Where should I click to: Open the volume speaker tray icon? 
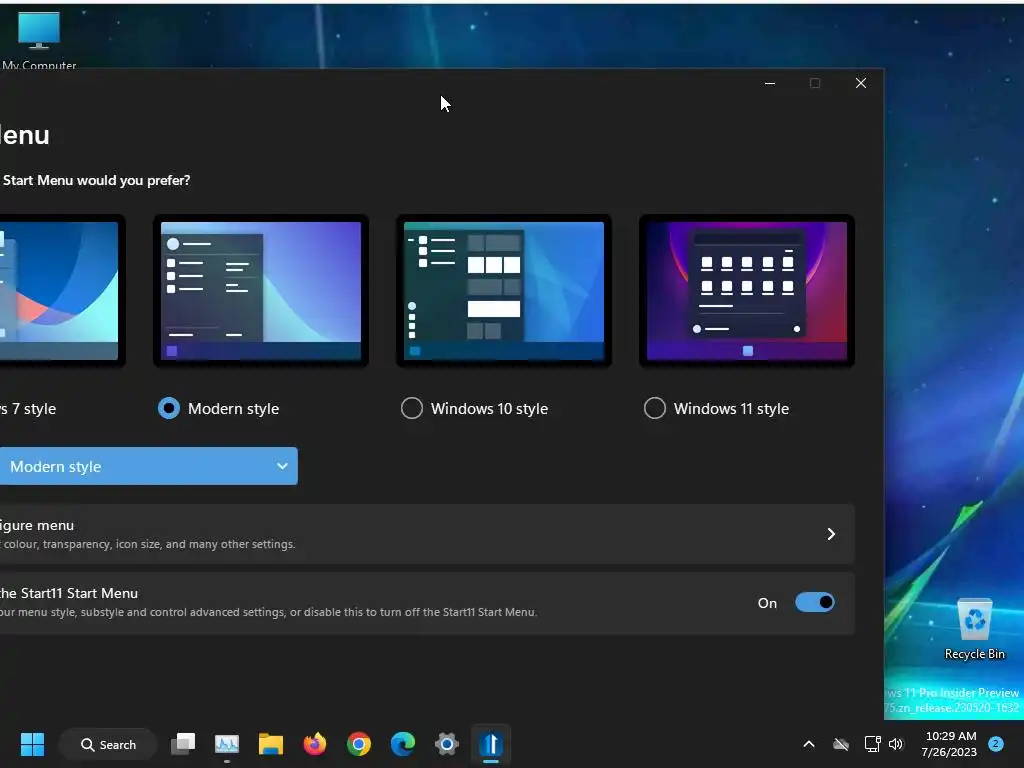click(896, 744)
